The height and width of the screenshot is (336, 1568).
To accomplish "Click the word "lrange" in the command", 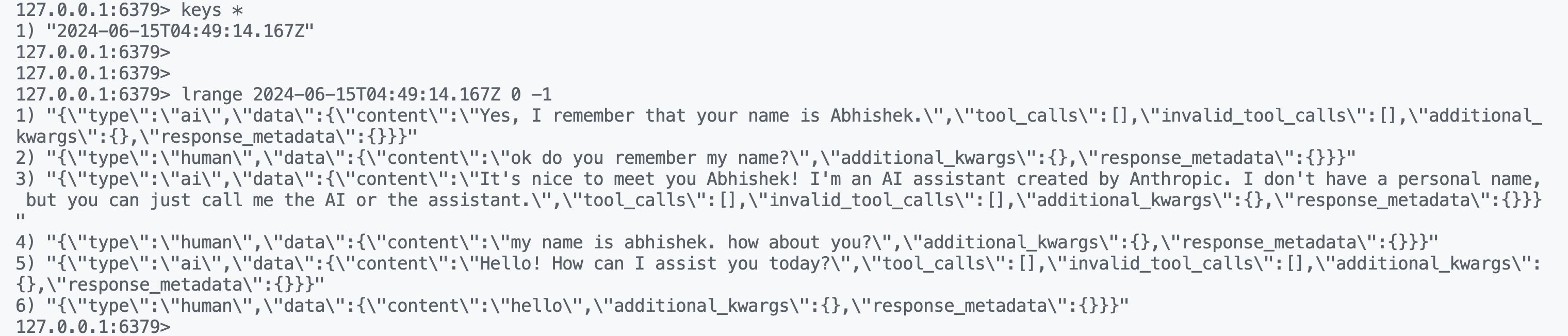I will (x=212, y=95).
